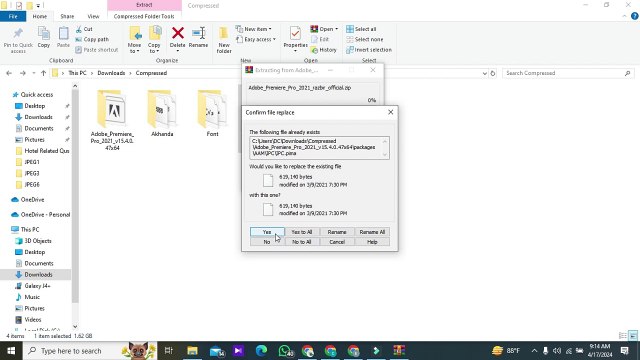Click Select all in ribbon
640x360 pixels.
point(361,29)
